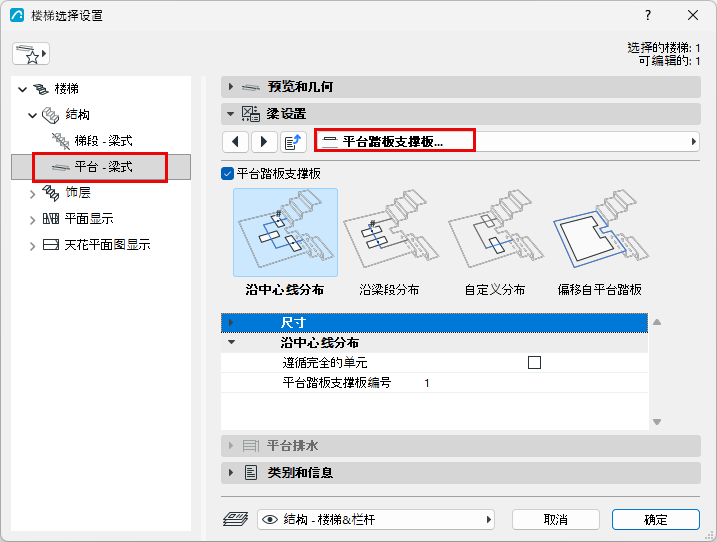Open the 平台踏板支撑板 page dropdown

(x=507, y=142)
